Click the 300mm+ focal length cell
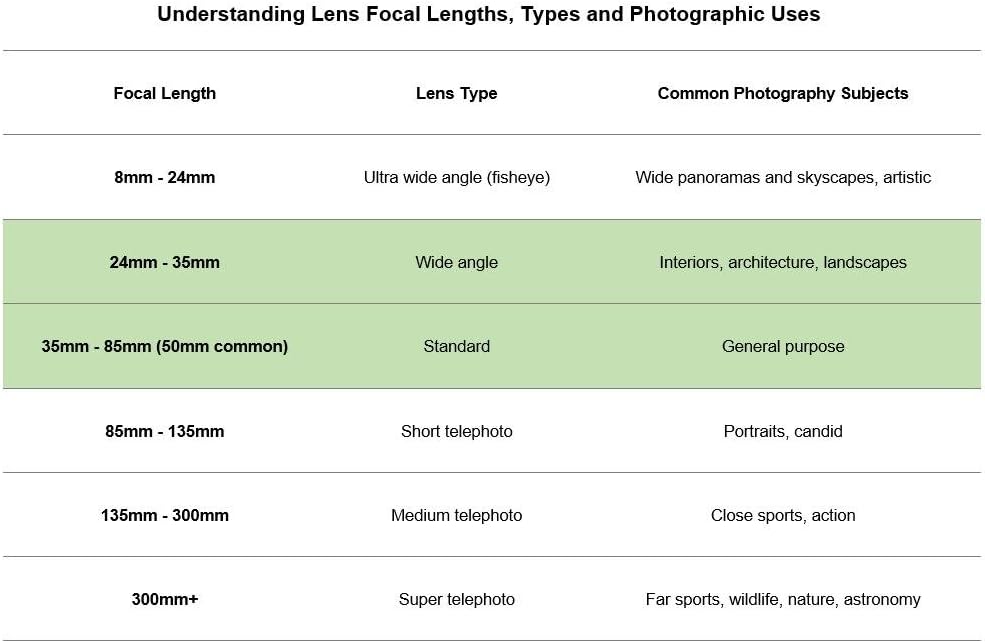The width and height of the screenshot is (985, 643). pyautogui.click(x=165, y=600)
